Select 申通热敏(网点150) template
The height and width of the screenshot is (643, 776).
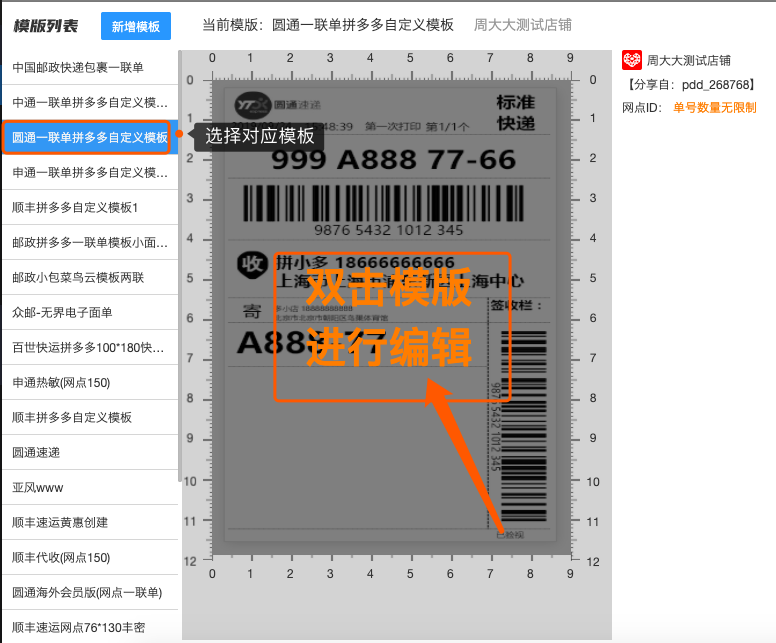tap(61, 382)
